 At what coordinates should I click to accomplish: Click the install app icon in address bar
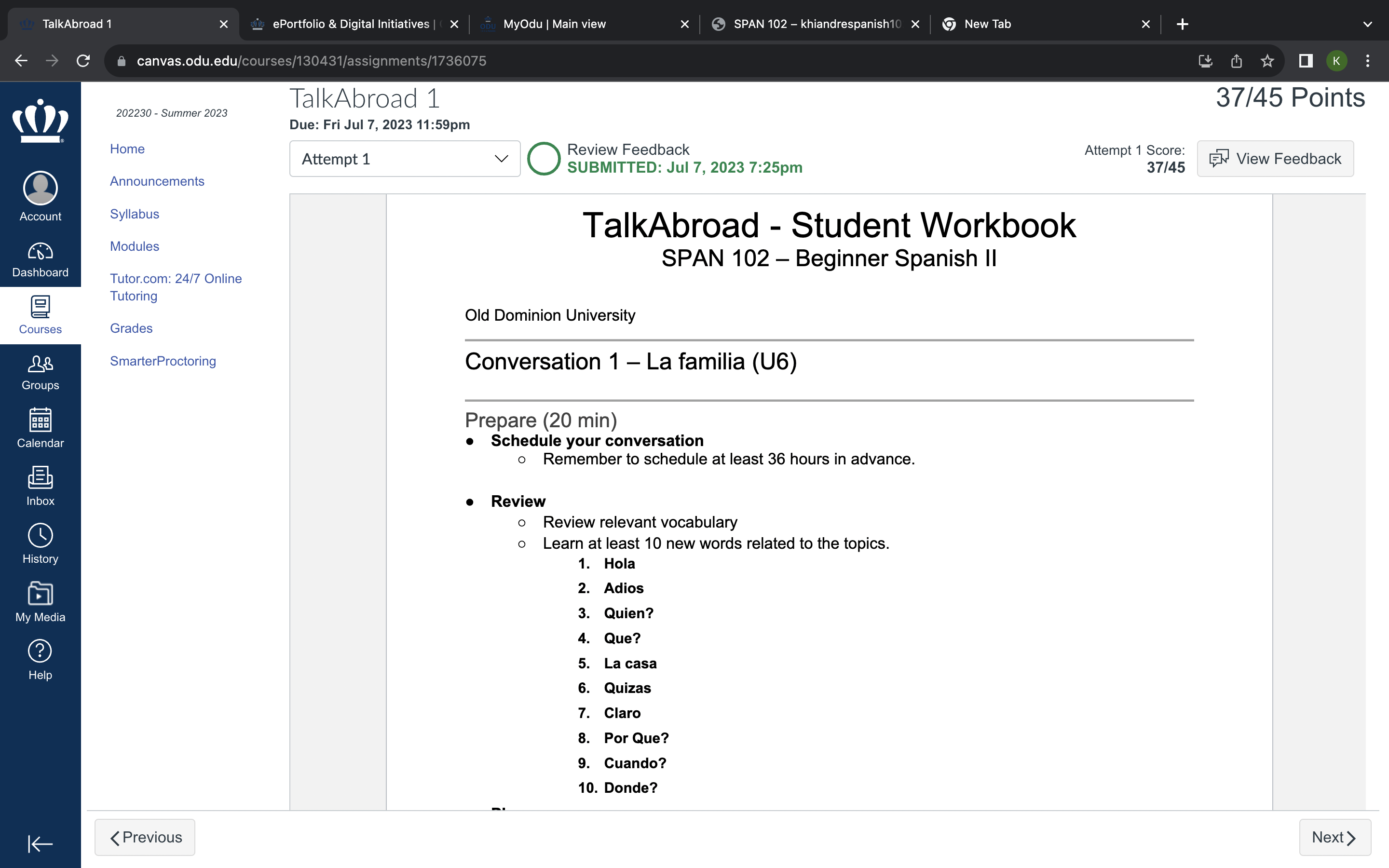1205,61
